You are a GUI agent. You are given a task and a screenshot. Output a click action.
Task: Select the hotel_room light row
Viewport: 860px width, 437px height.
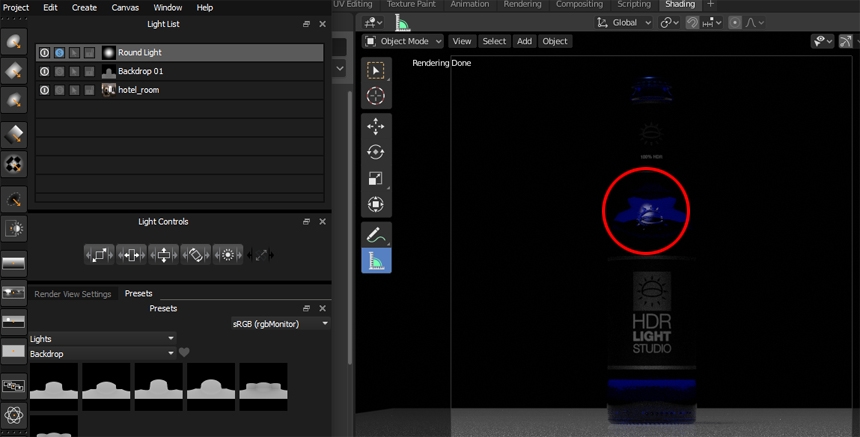pyautogui.click(x=180, y=90)
